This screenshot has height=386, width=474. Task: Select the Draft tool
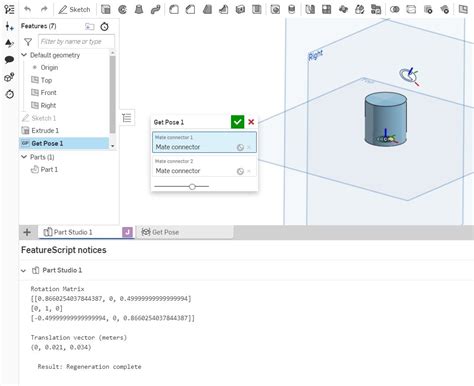point(207,10)
